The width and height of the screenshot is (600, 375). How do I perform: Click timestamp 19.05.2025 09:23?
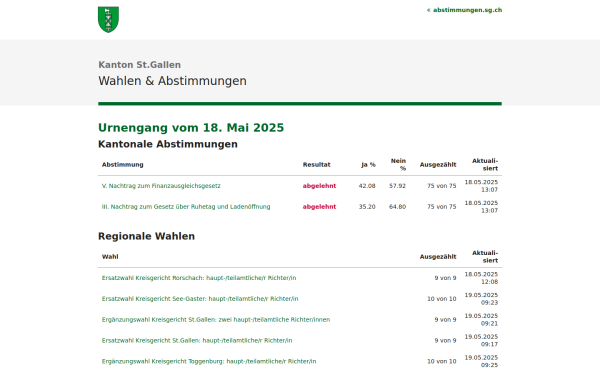coord(481,299)
